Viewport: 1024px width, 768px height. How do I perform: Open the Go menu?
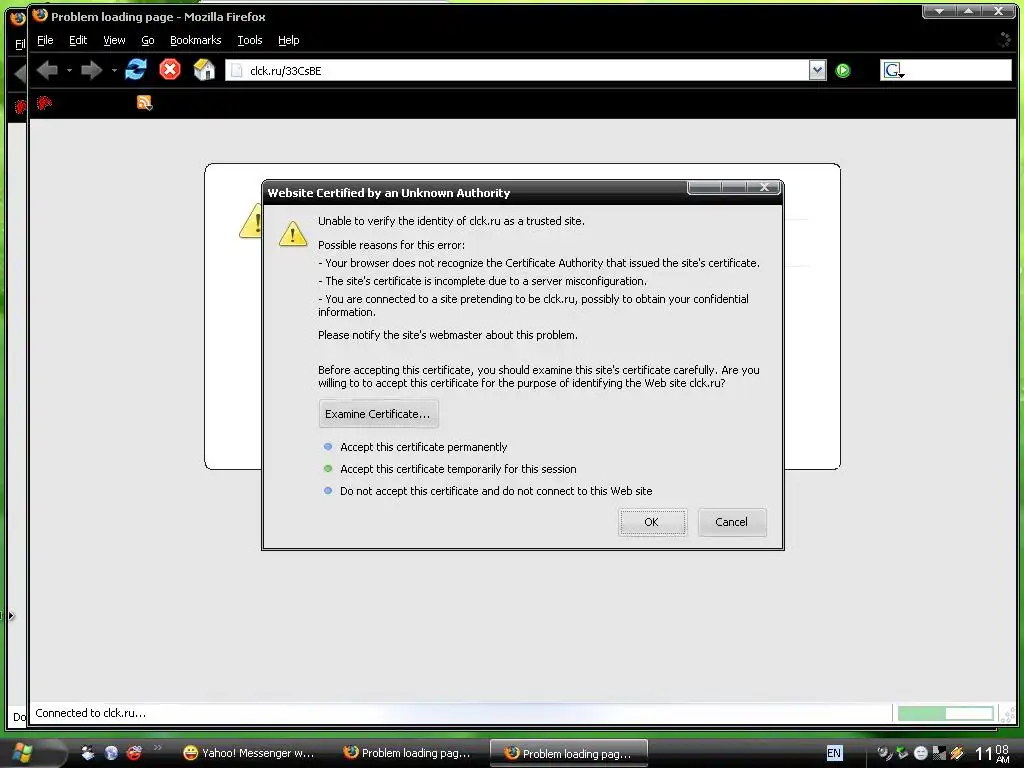[148, 40]
